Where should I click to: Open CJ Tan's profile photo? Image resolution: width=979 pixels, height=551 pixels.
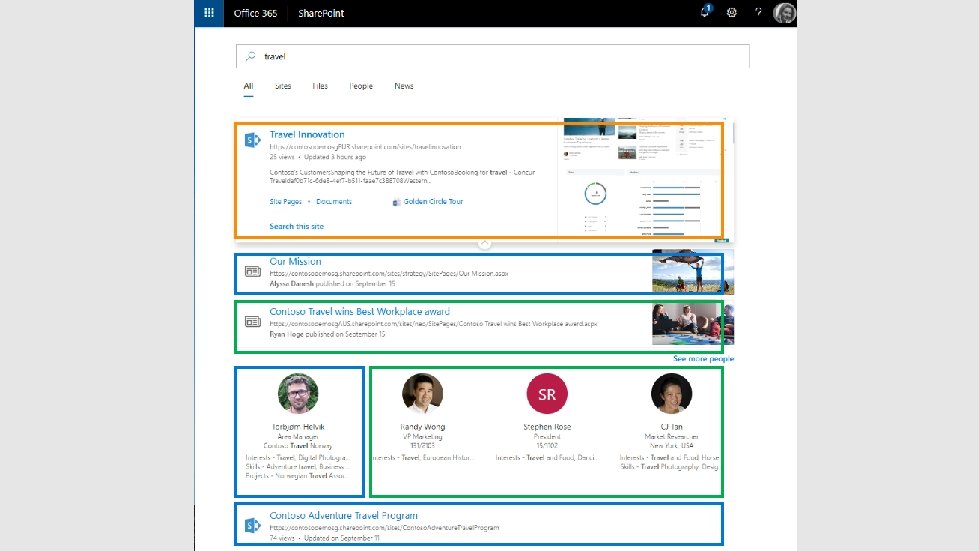(x=671, y=393)
